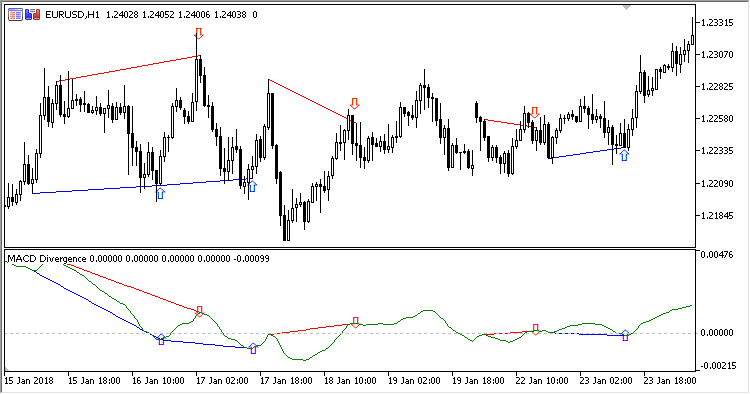Viewport: 750px width, 394px height.
Task: Select the blue divergence line on the price chart ending near 23 Jan 02:00
Action: point(588,153)
